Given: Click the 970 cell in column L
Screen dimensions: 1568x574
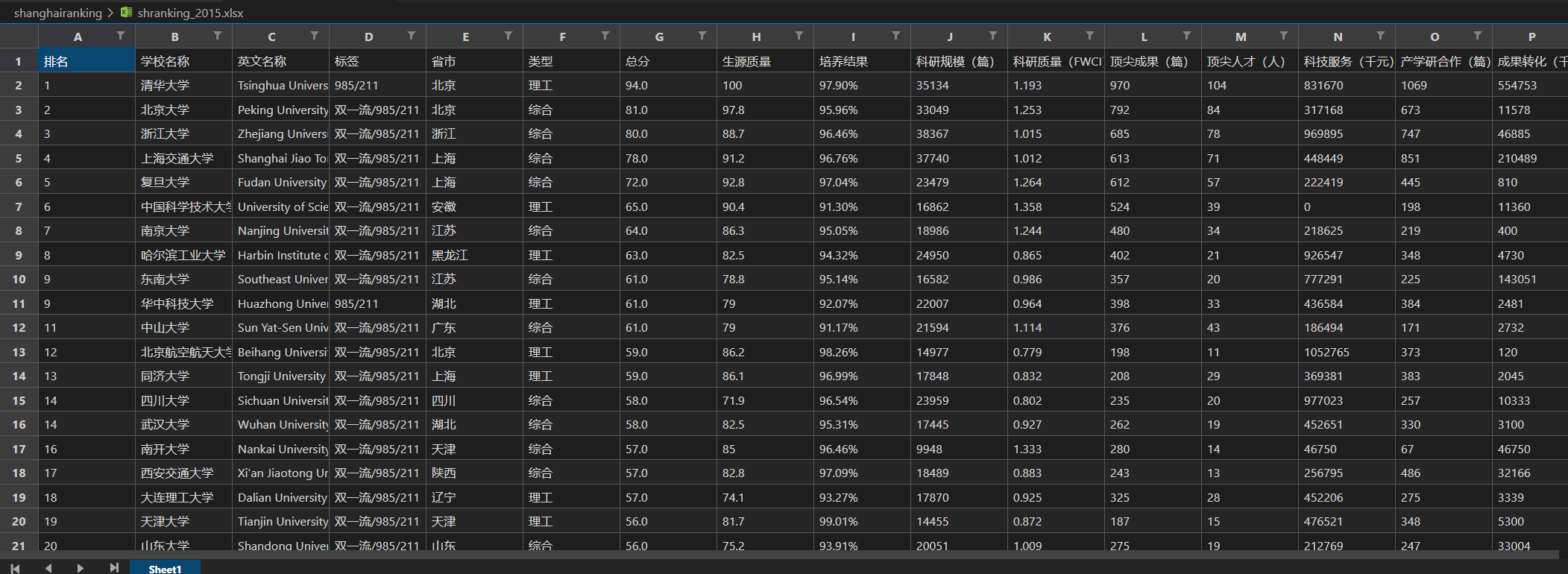Looking at the screenshot, I should coord(1153,85).
